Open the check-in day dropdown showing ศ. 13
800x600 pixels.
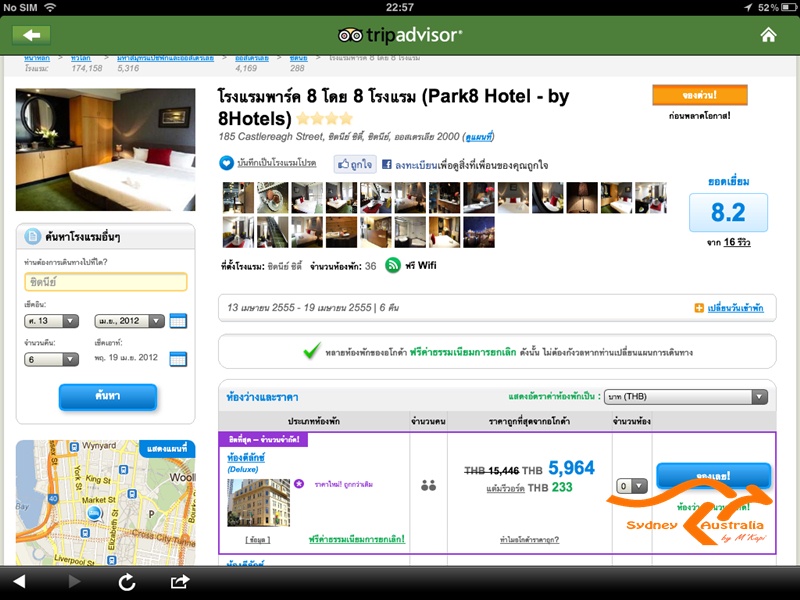pyautogui.click(x=52, y=321)
